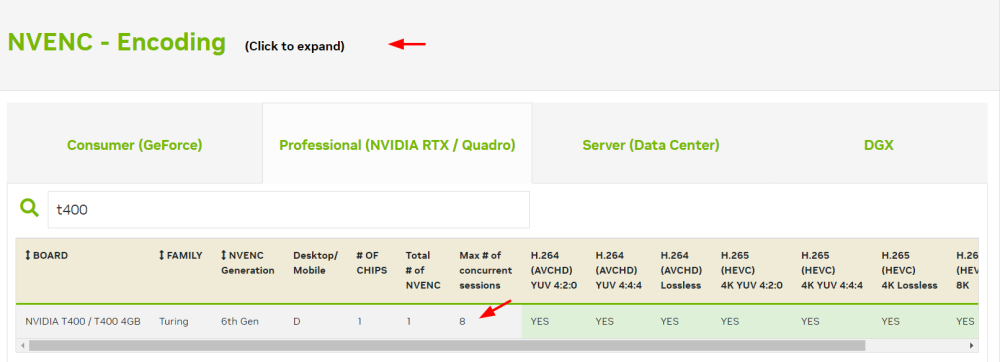Viewport: 1000px width, 362px height.
Task: Sort table by FAMILY column arrows
Action: pos(161,256)
